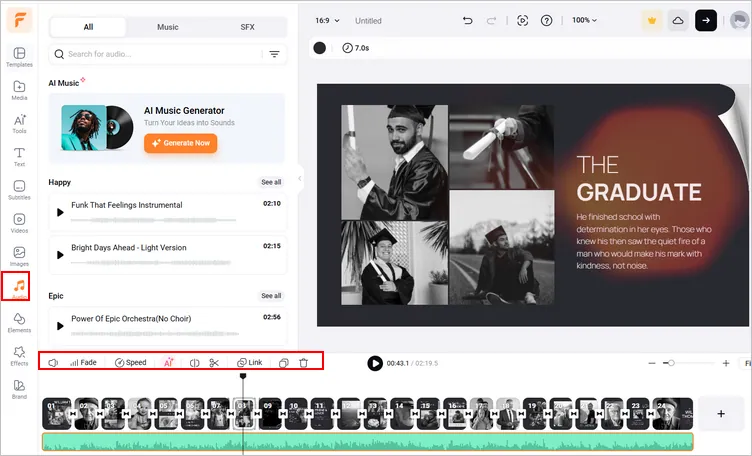The image size is (752, 456).
Task: Add a new scene with plus button
Action: [721, 414]
